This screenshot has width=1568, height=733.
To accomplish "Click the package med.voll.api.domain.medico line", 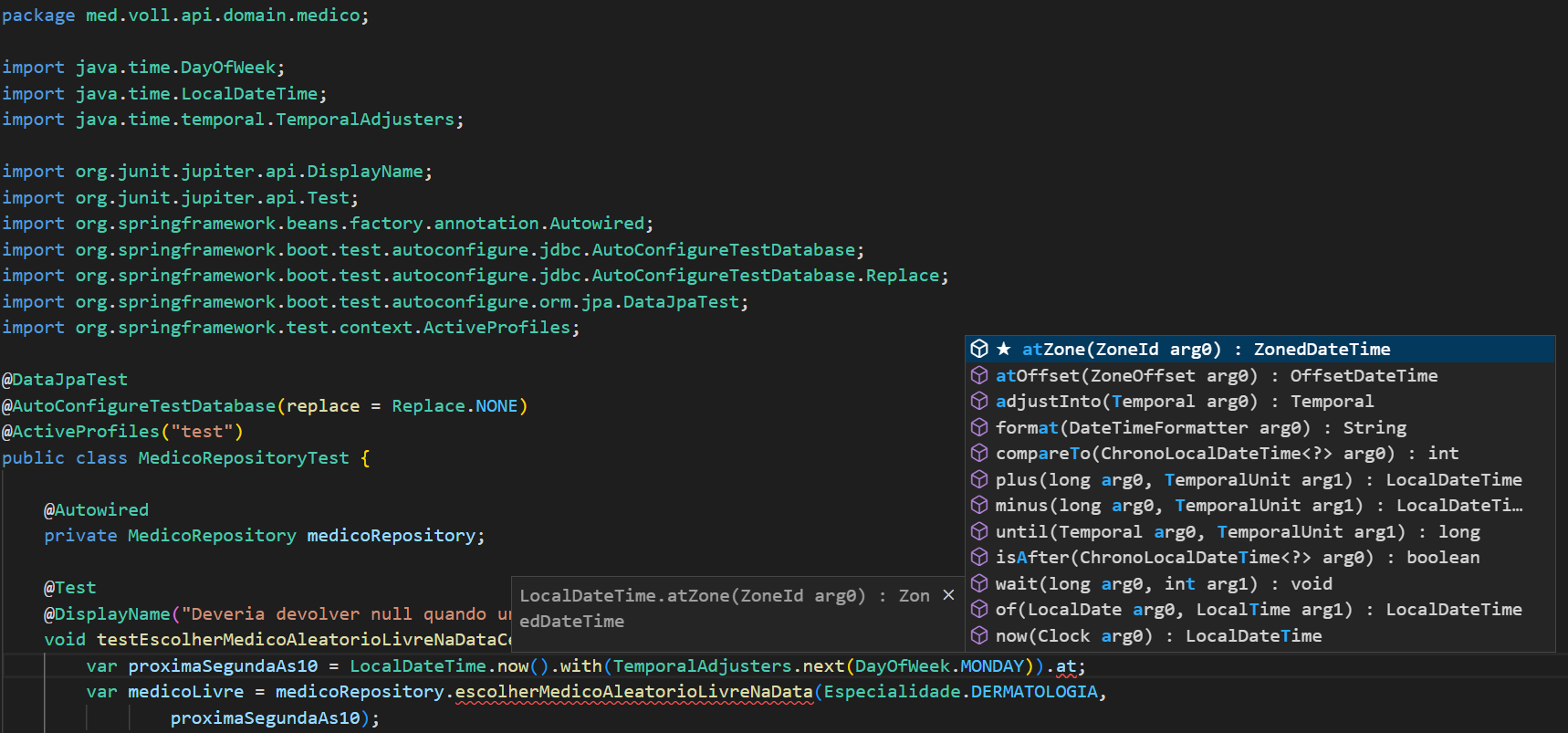I will 185,16.
